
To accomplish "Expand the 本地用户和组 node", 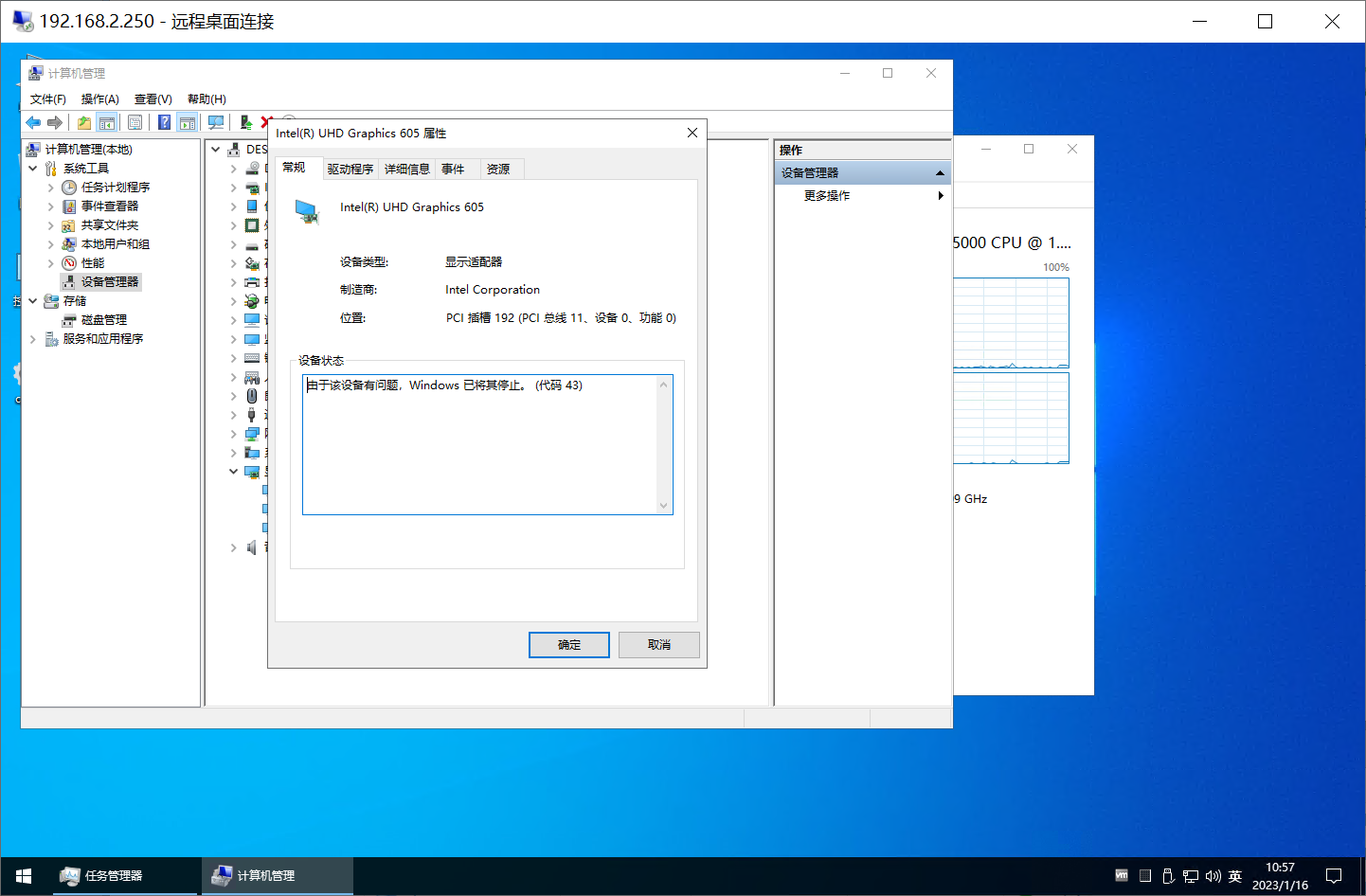I will point(51,244).
